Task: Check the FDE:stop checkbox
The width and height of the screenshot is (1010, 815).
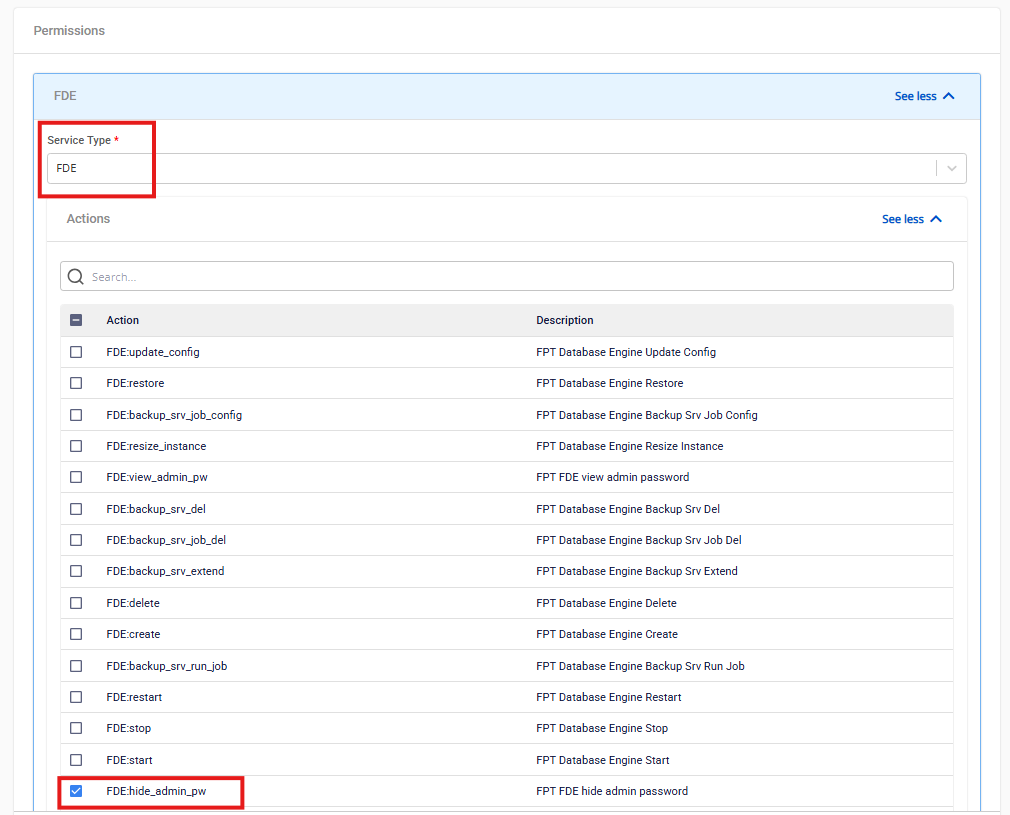Action: point(76,728)
